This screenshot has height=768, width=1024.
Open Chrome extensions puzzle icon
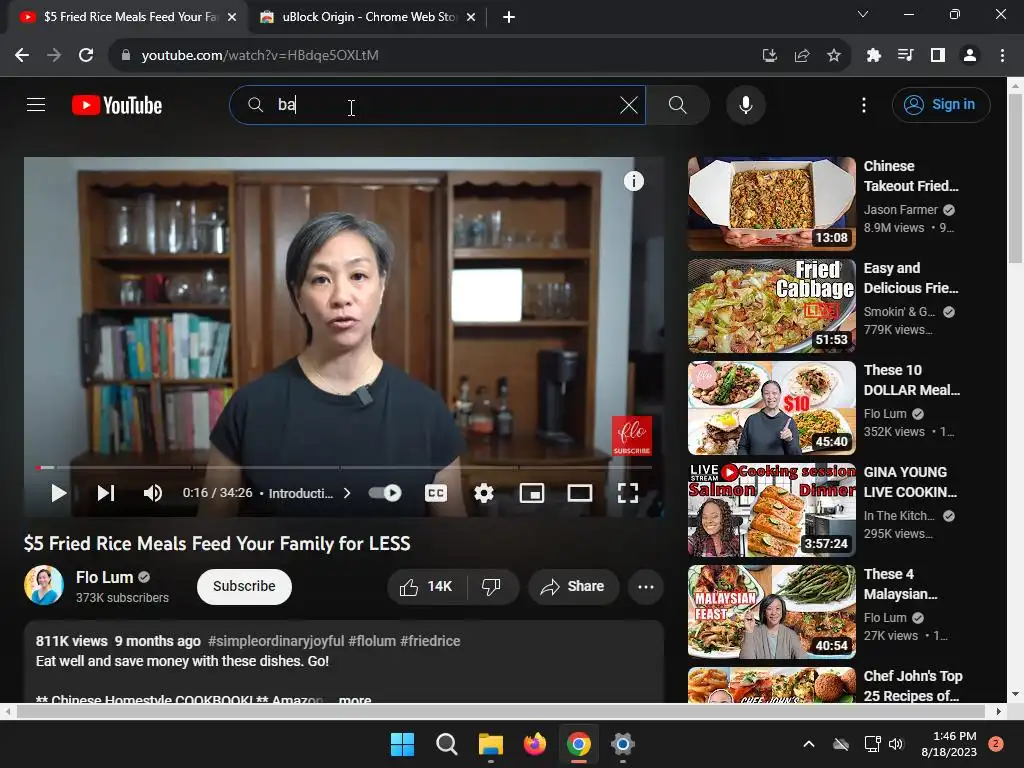[873, 56]
